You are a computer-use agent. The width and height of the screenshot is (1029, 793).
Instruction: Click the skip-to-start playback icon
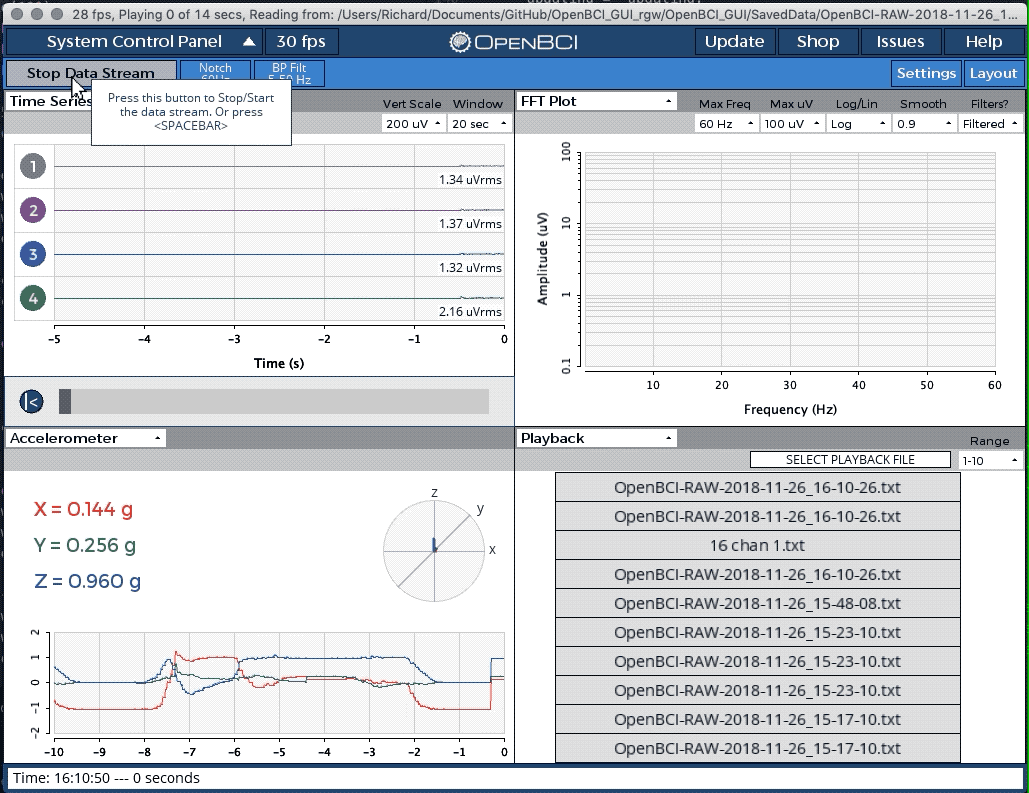[31, 400]
